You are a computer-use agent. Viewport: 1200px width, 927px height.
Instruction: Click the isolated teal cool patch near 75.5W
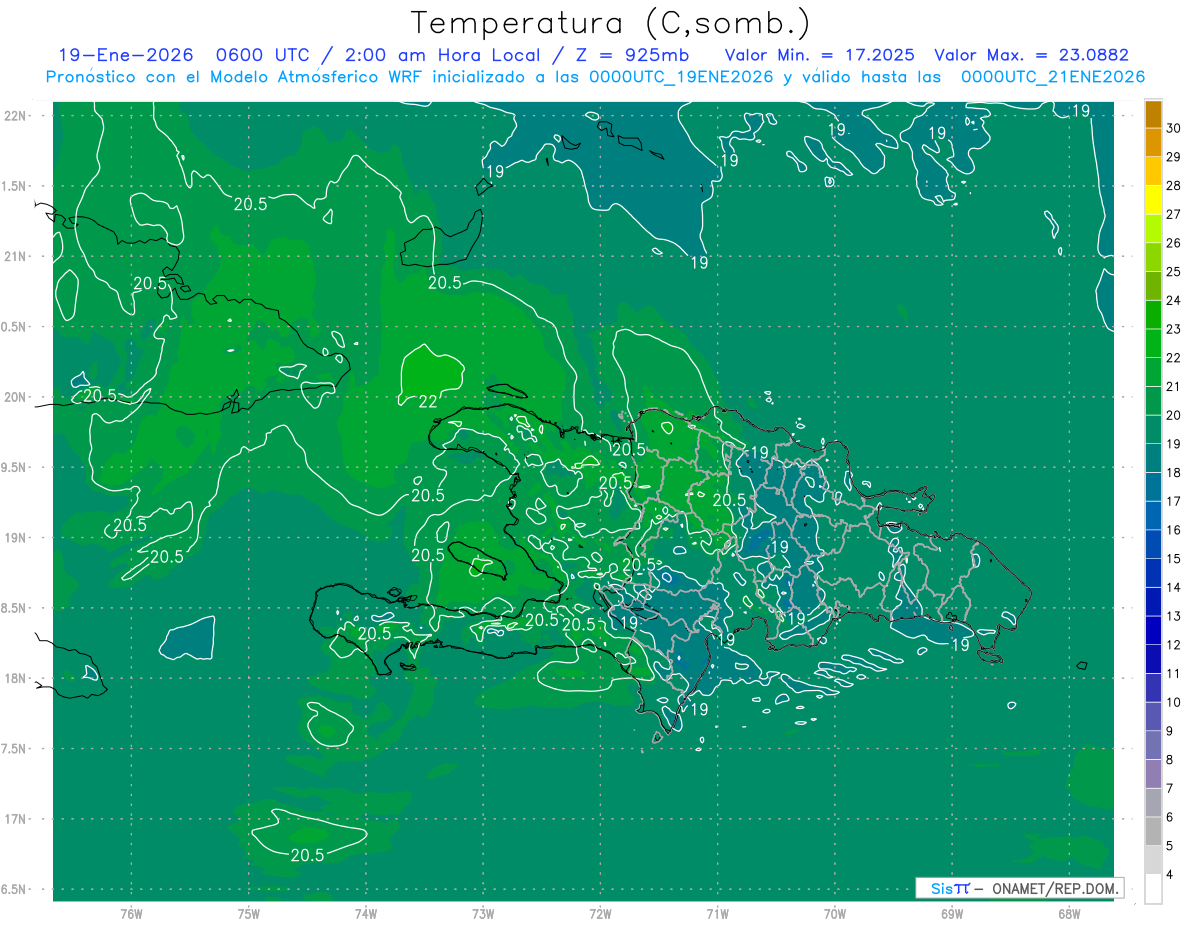188,639
